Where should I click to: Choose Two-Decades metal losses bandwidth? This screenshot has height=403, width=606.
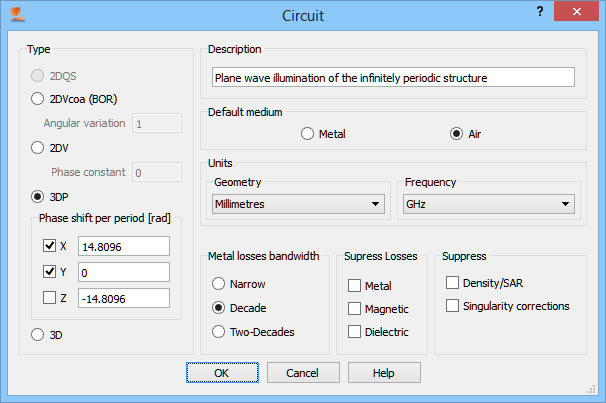(219, 331)
